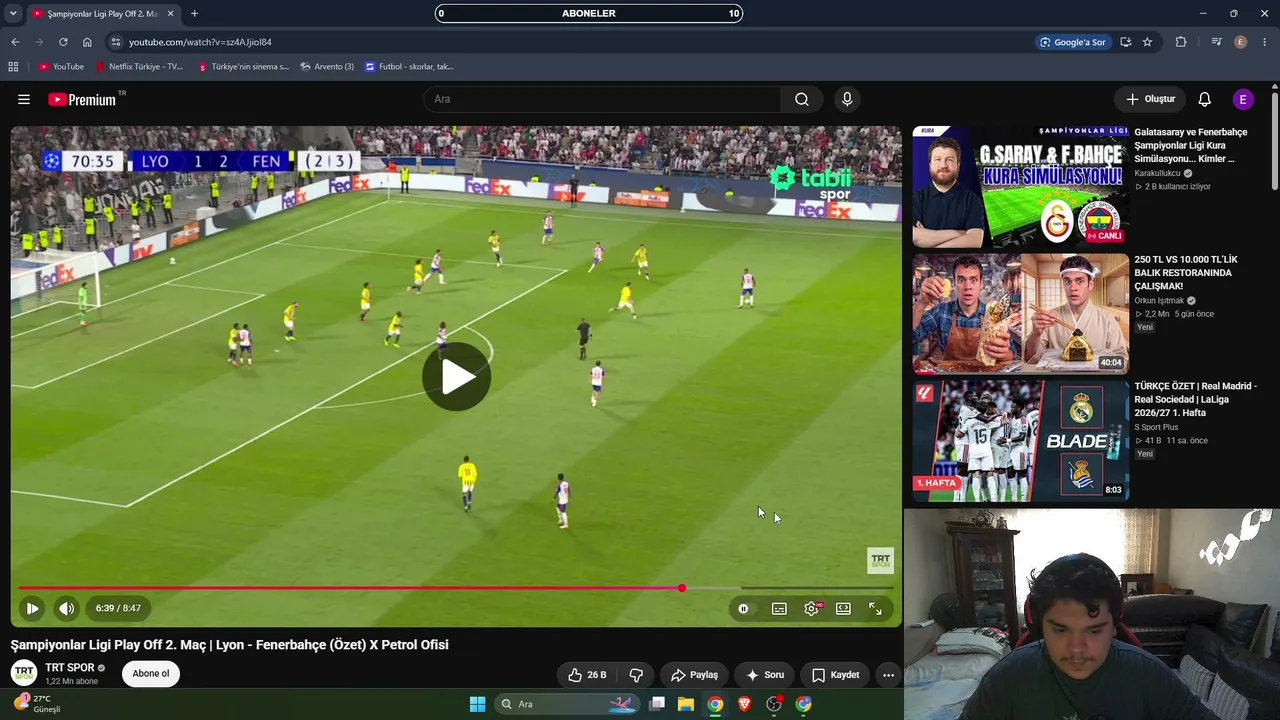Open the S Sport Plus channel name
The image size is (1280, 720).
(1156, 427)
